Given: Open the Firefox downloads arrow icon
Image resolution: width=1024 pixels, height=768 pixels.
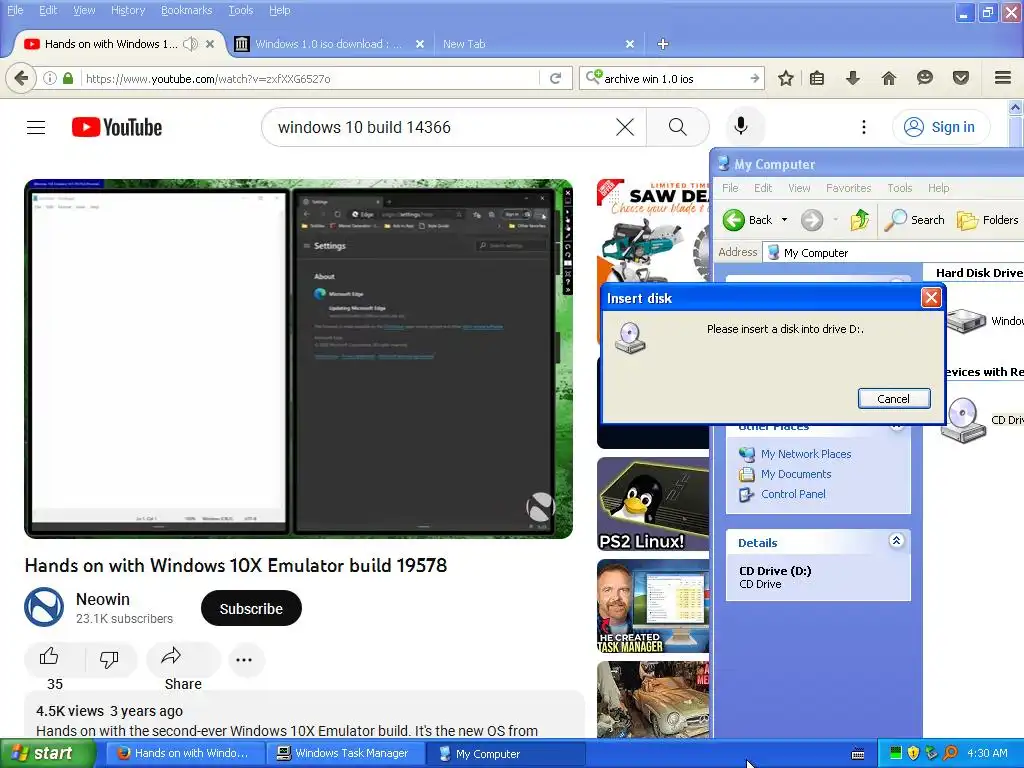Looking at the screenshot, I should [853, 78].
